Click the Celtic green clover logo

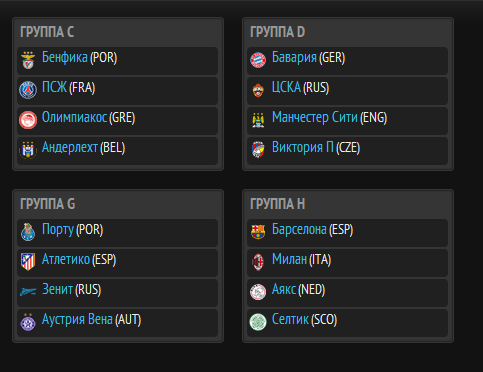click(x=258, y=322)
